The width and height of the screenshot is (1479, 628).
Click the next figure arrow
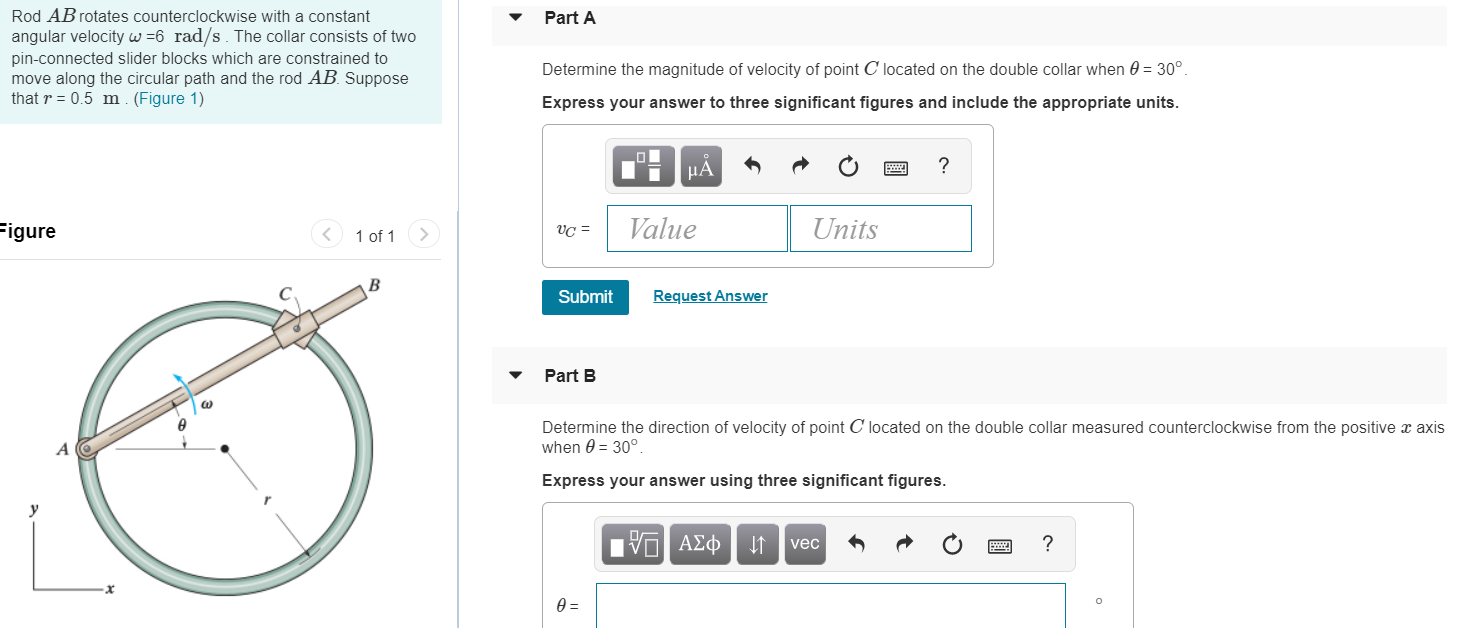tap(423, 234)
